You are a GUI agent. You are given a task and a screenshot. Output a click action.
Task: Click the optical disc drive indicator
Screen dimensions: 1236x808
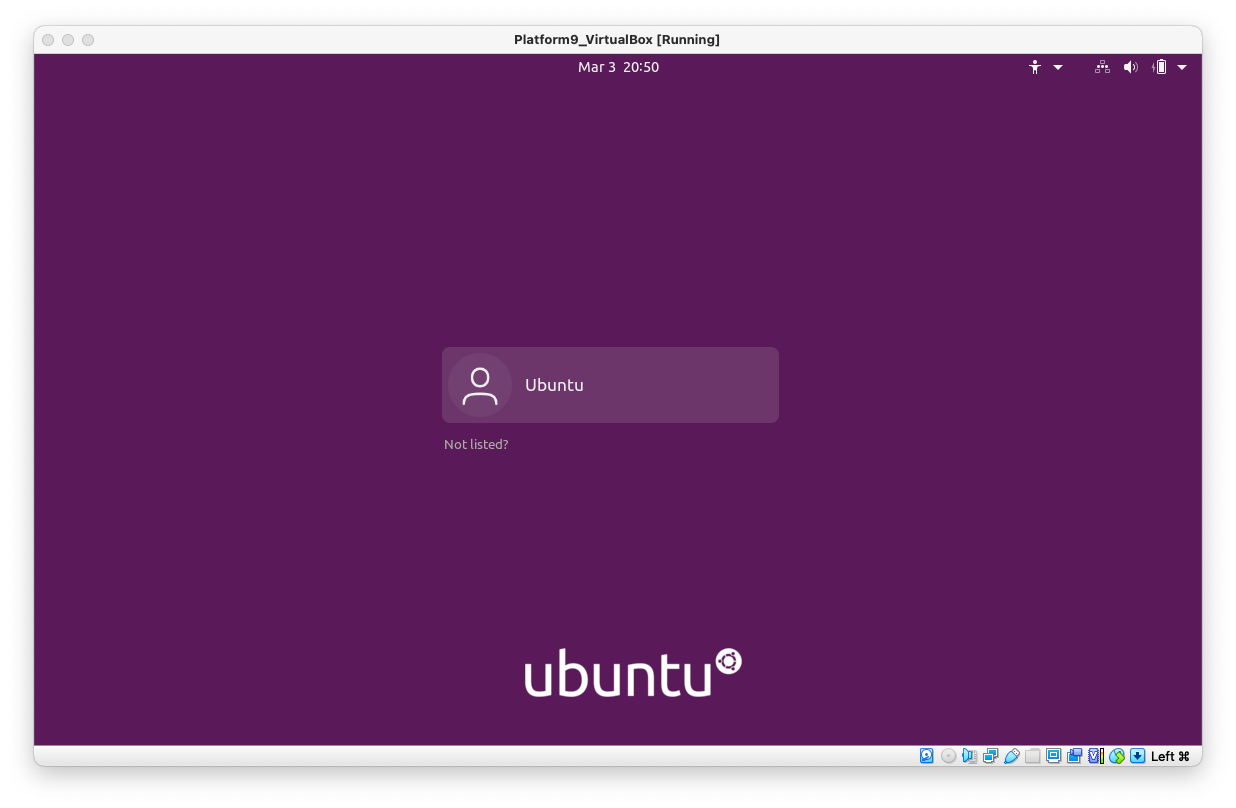pos(949,756)
